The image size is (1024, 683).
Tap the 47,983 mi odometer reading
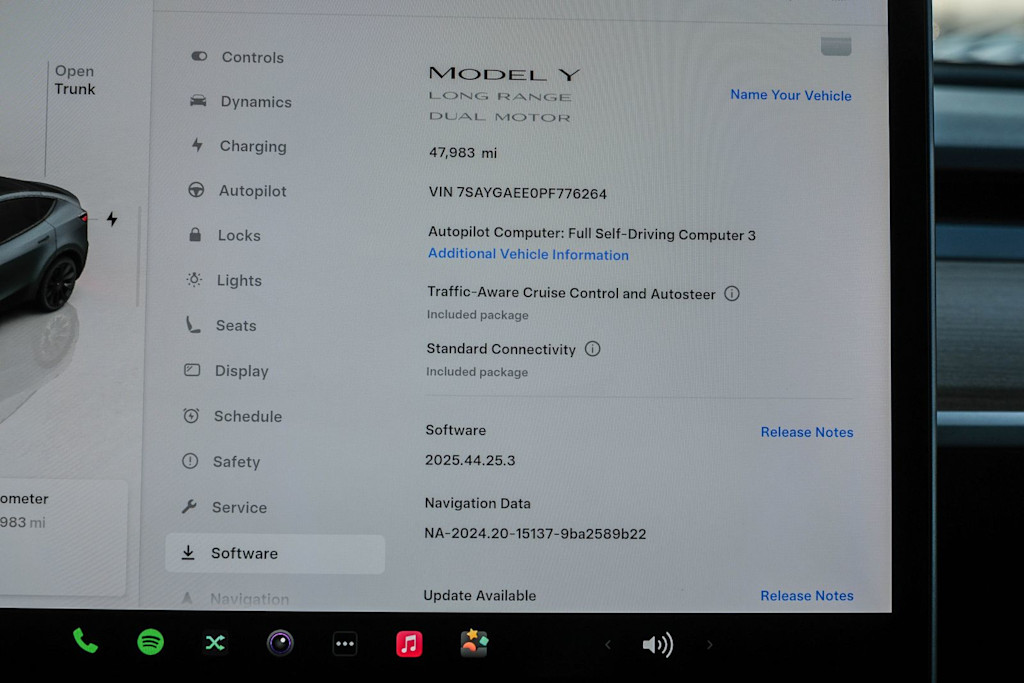[x=462, y=153]
